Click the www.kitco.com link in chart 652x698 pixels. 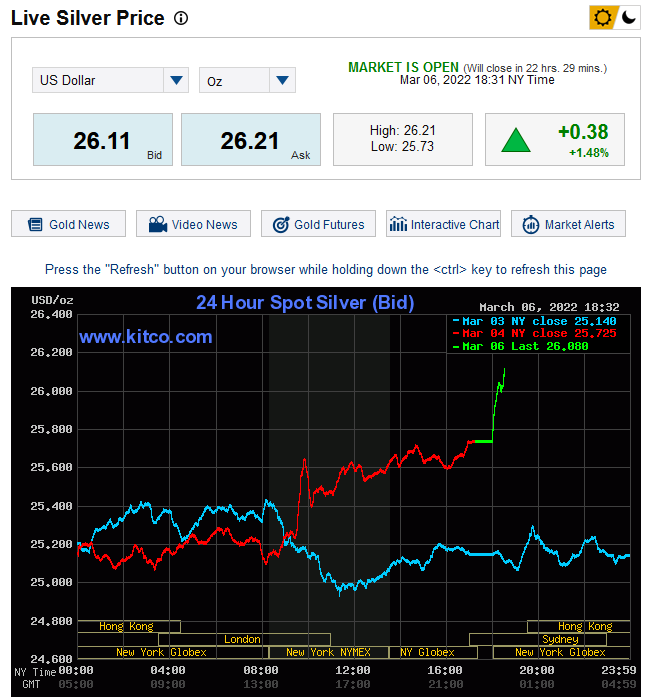coord(146,337)
